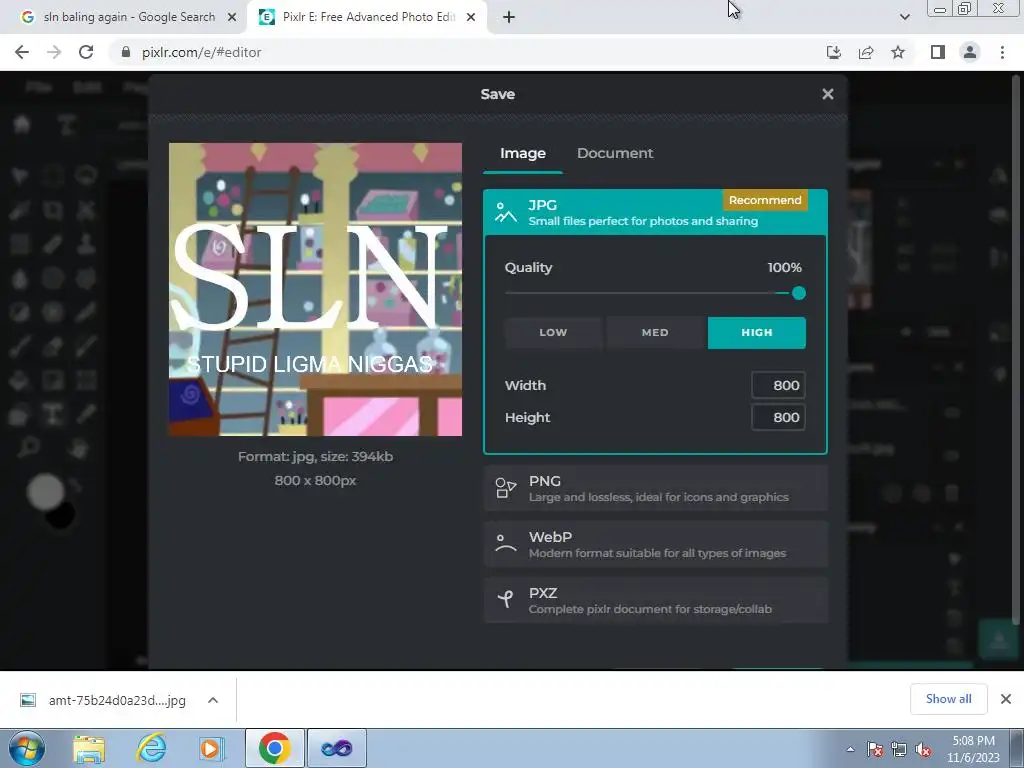Screen dimensions: 1024x768
Task: Click the share page icon
Action: click(x=866, y=52)
